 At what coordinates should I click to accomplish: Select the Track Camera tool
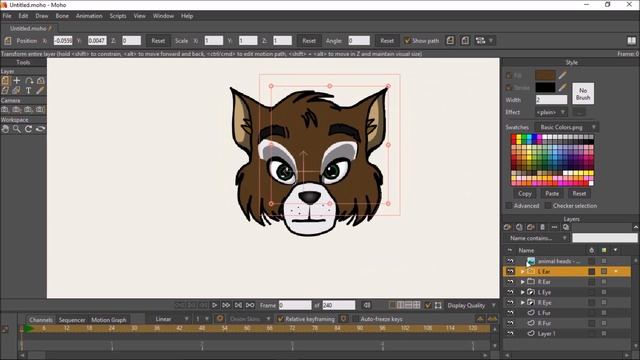5,109
